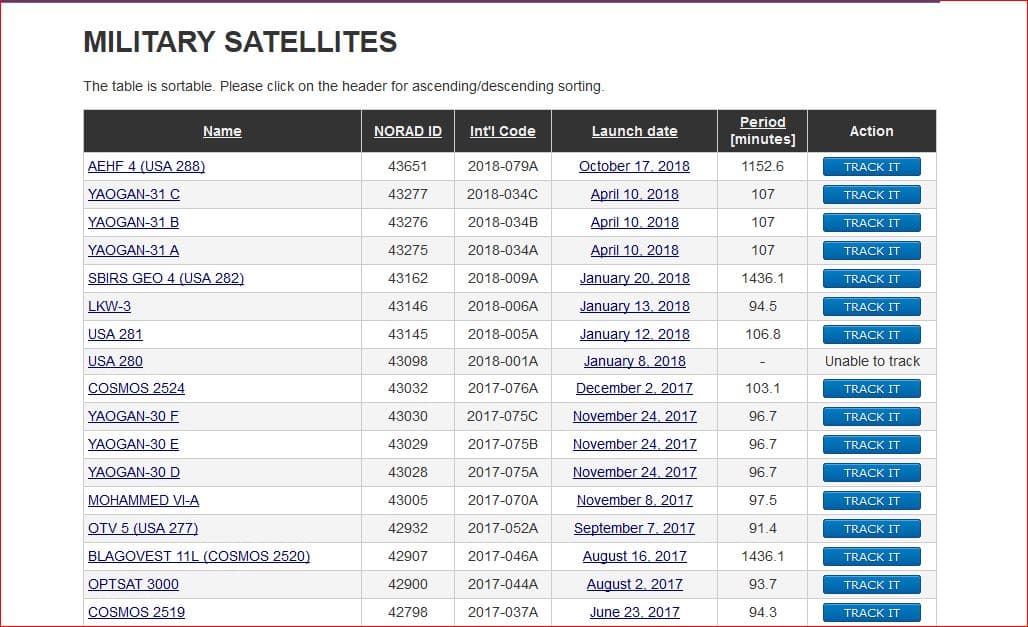
Task: Track the OPTSAT 3000 satellite
Action: tap(872, 585)
